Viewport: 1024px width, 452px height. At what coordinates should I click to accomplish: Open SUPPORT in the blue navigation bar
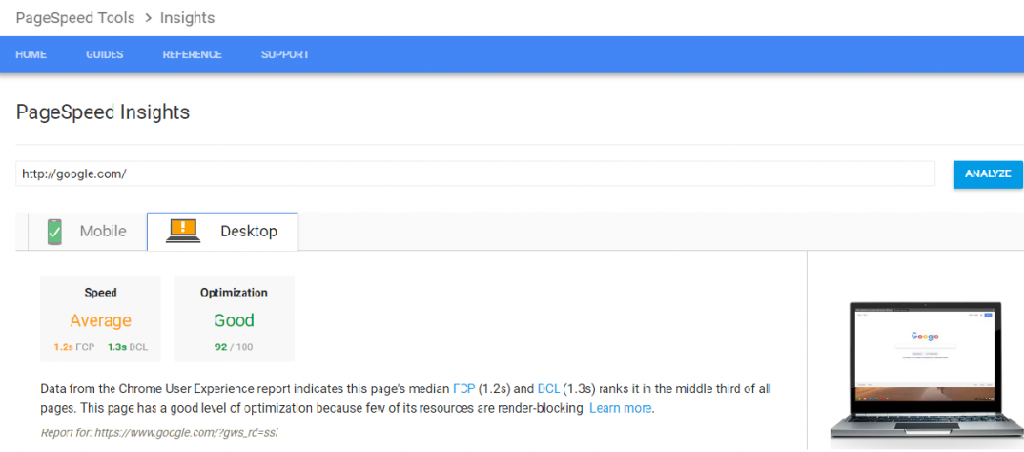click(284, 54)
